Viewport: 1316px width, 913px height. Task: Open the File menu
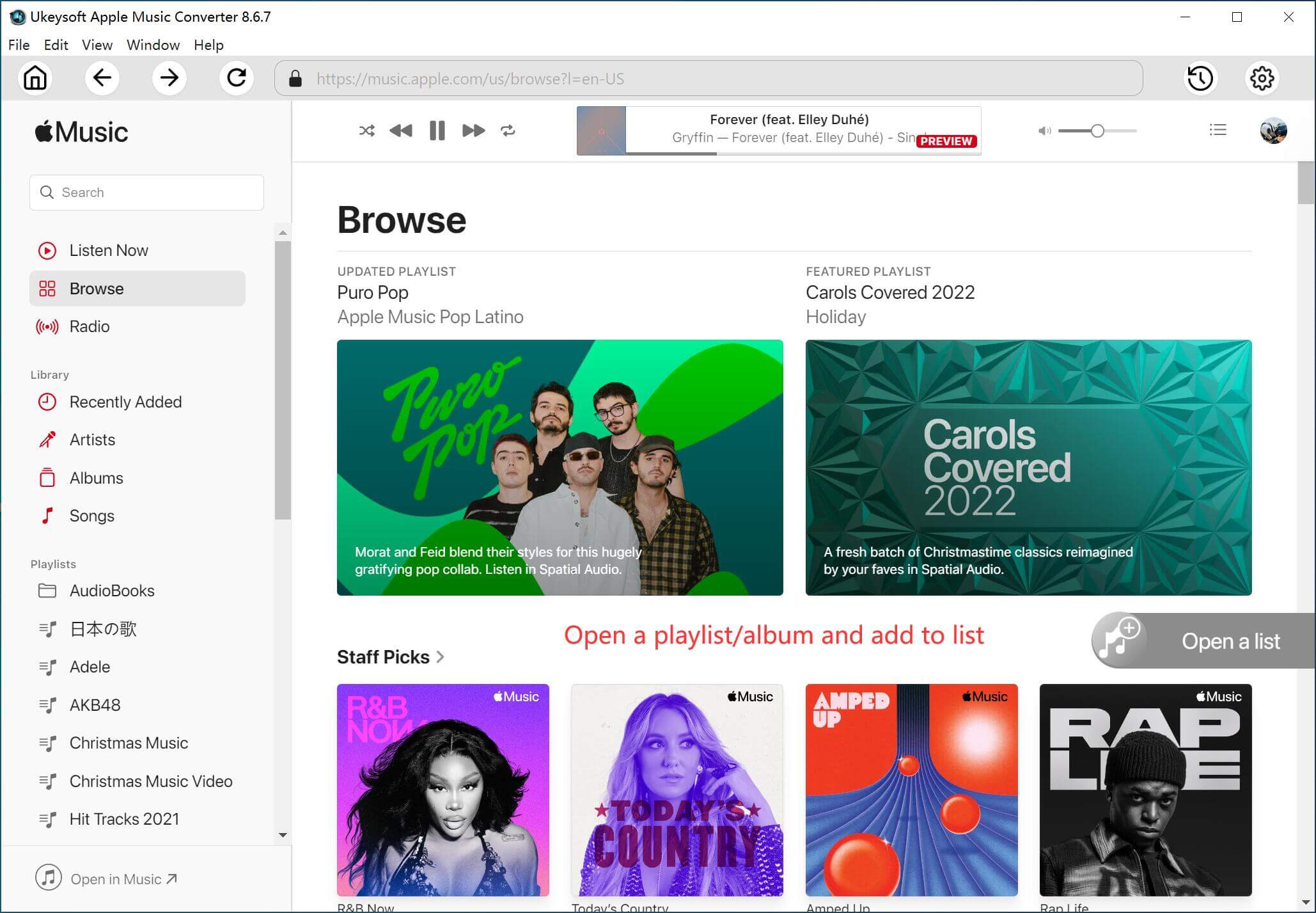[x=18, y=44]
